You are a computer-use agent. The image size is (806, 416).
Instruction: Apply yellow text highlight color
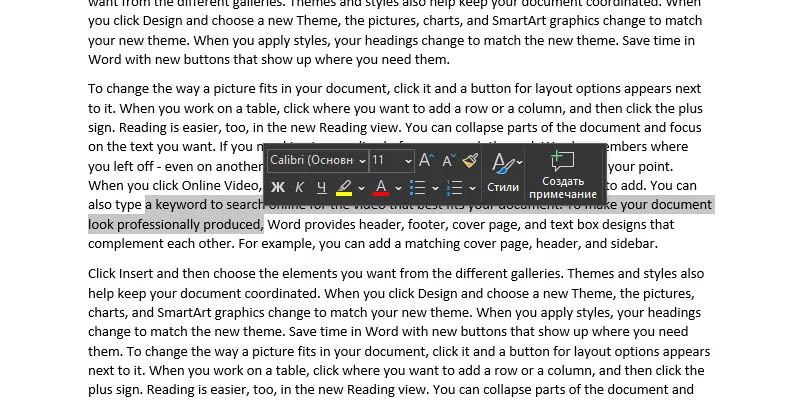point(344,187)
